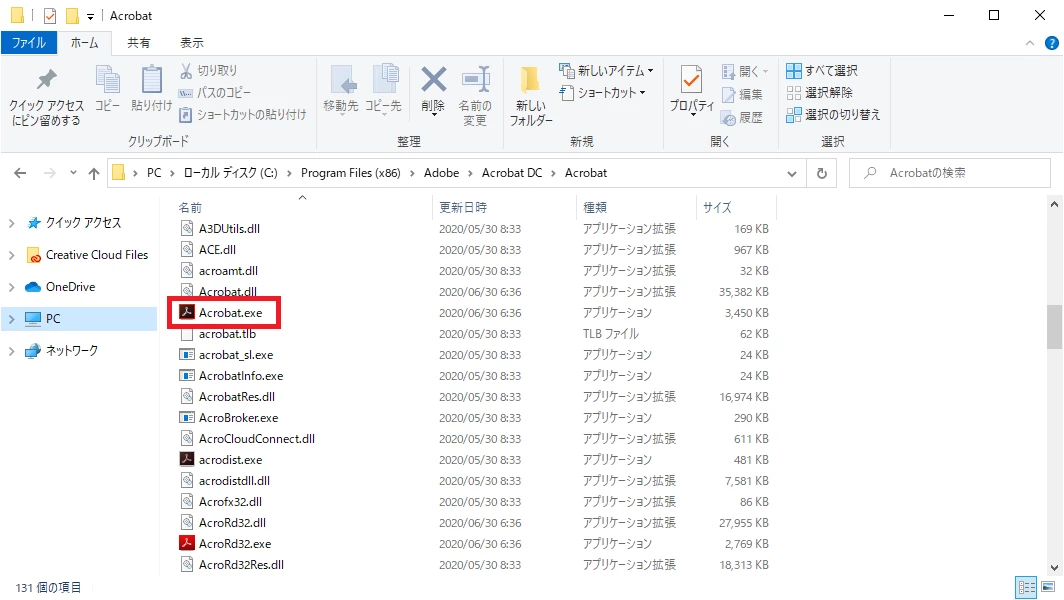Select the Acrobat.exe application icon

pyautogui.click(x=187, y=312)
